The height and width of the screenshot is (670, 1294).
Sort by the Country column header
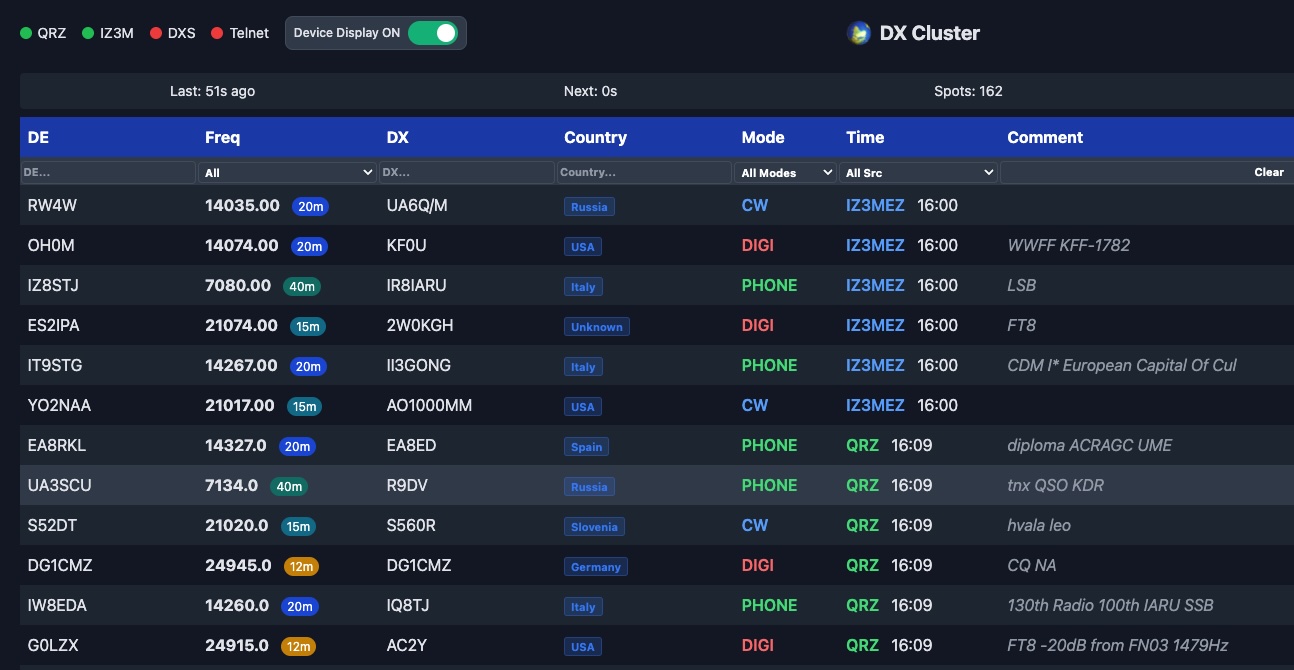click(595, 137)
